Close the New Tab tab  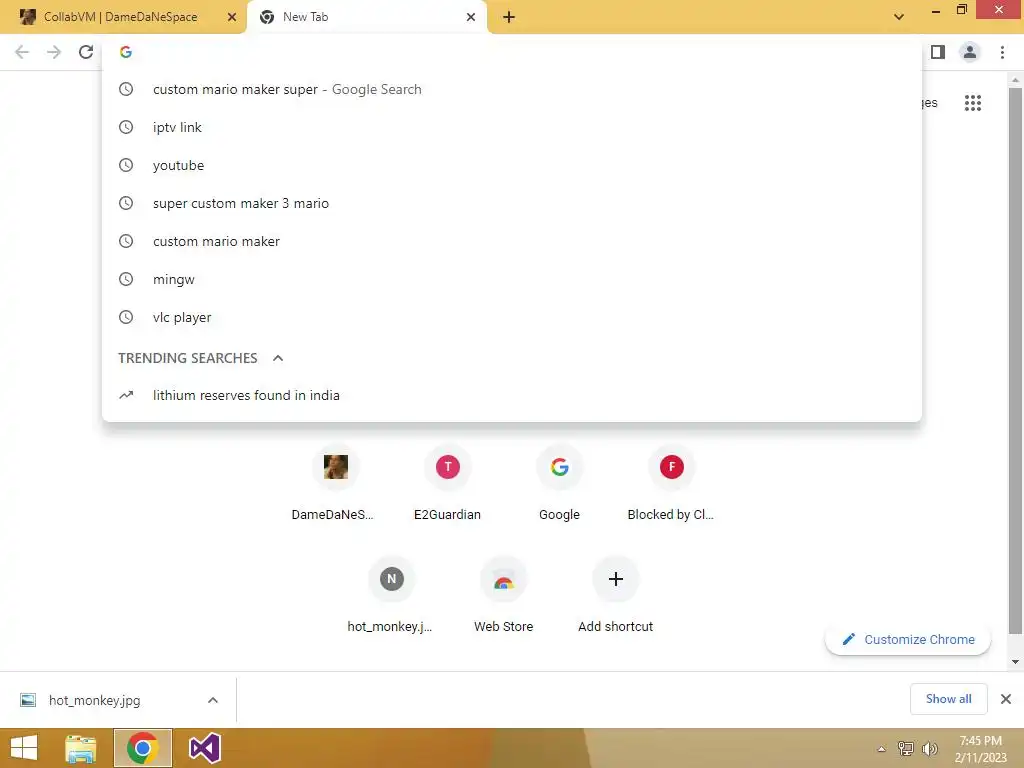point(471,17)
